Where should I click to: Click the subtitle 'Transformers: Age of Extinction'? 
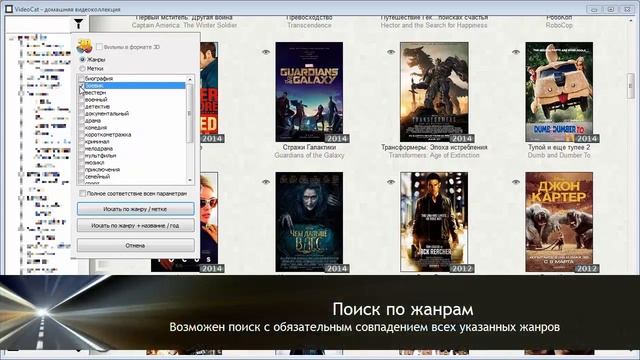coord(434,156)
